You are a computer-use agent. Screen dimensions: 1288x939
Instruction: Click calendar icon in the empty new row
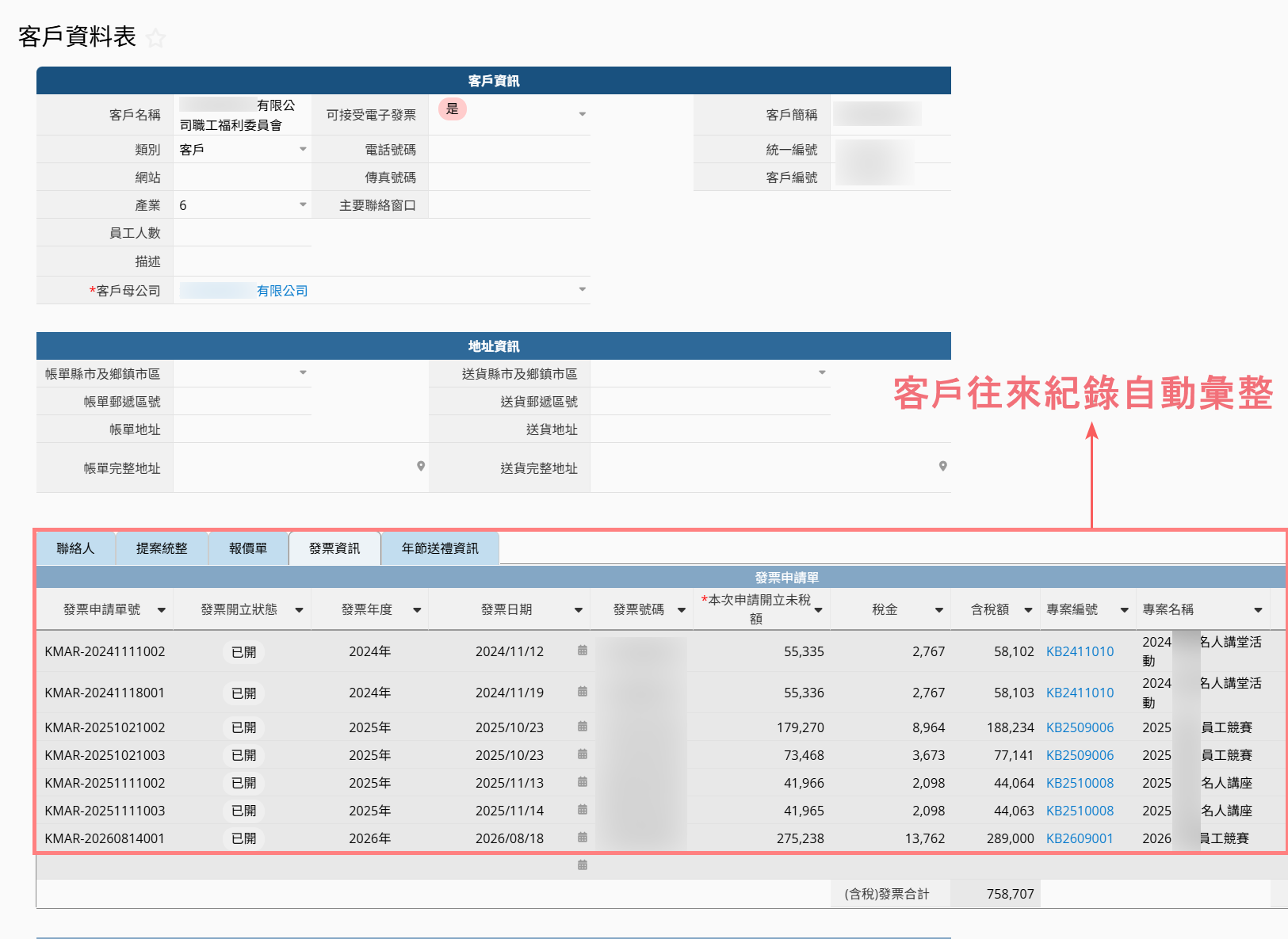pos(583,865)
